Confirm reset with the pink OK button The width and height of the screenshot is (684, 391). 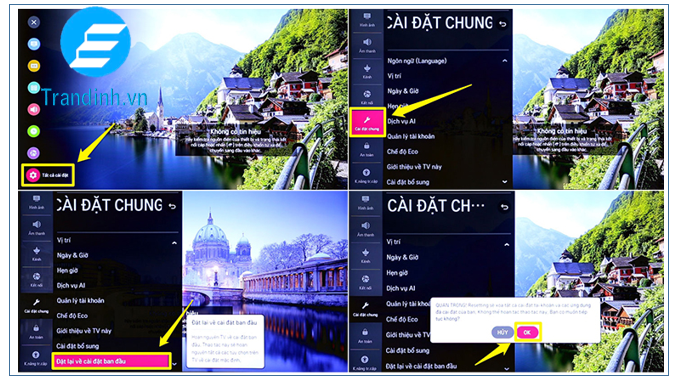(x=527, y=333)
